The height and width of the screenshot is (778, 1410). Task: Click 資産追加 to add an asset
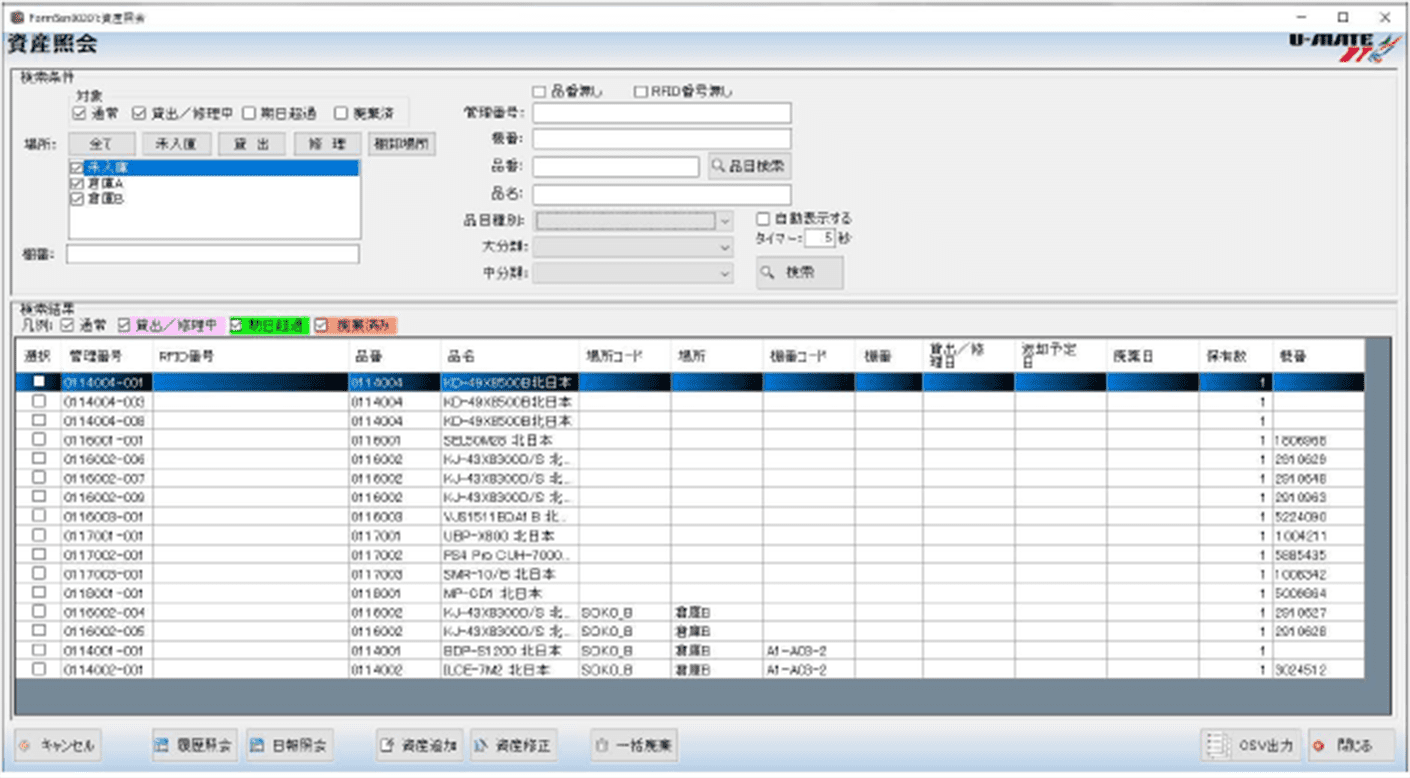click(419, 745)
